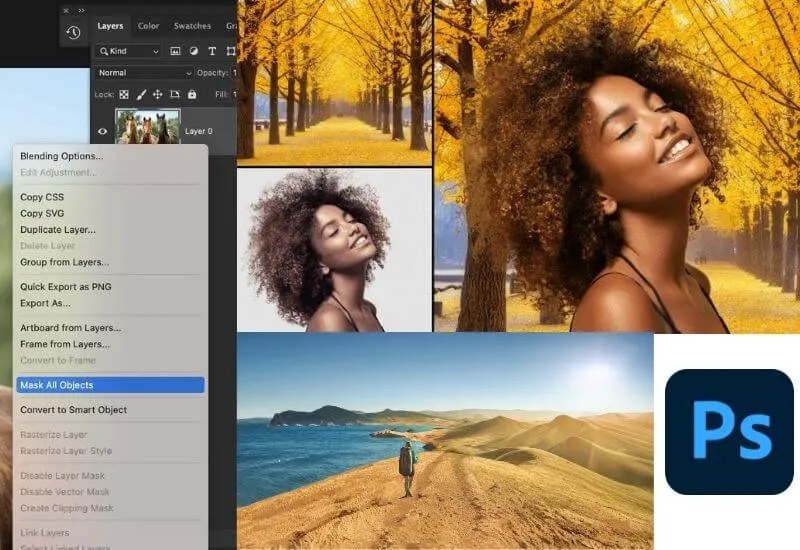
Task: Switch to the Color tab
Action: (148, 26)
